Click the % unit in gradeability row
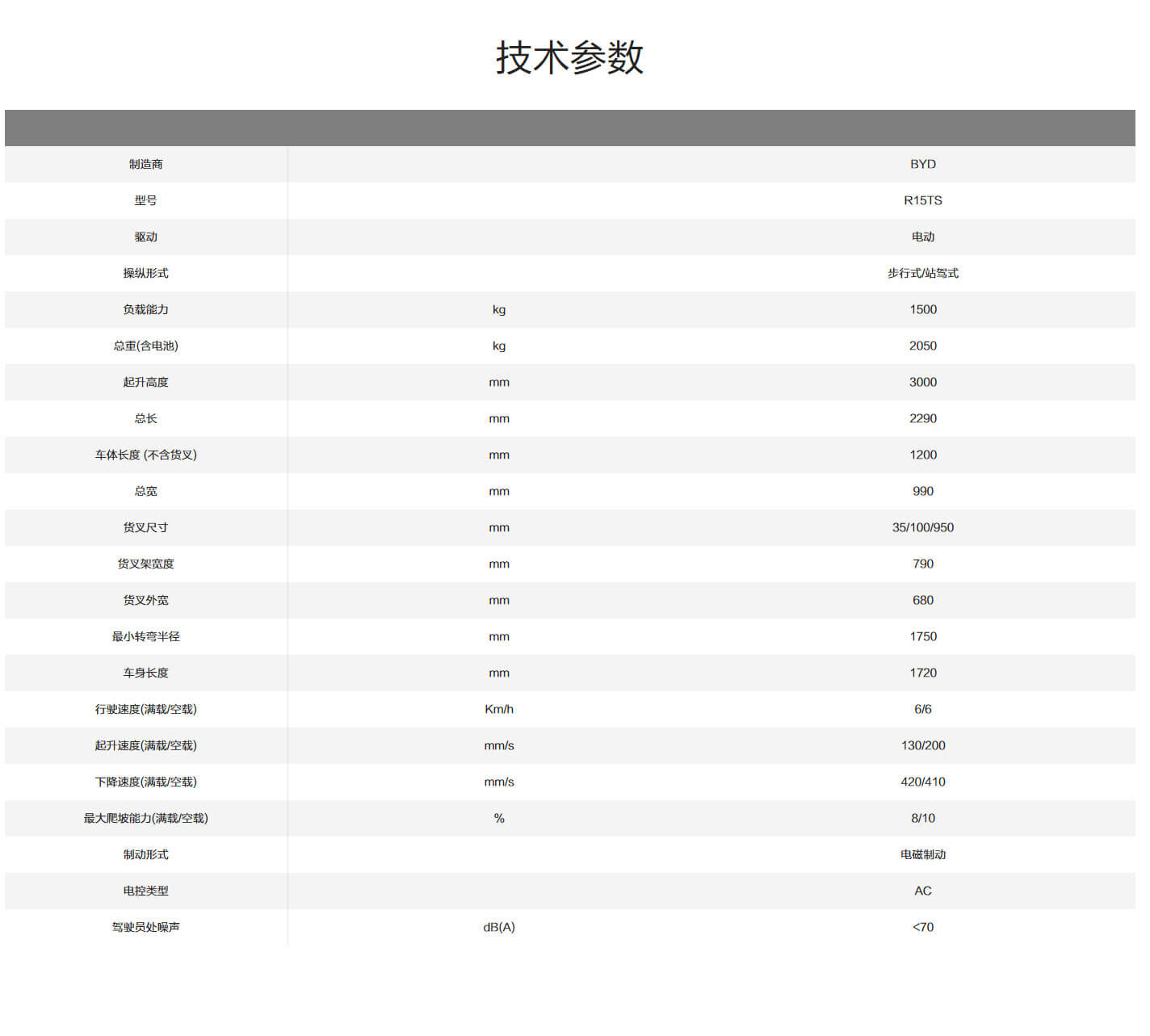The height and width of the screenshot is (1036, 1150). [498, 818]
